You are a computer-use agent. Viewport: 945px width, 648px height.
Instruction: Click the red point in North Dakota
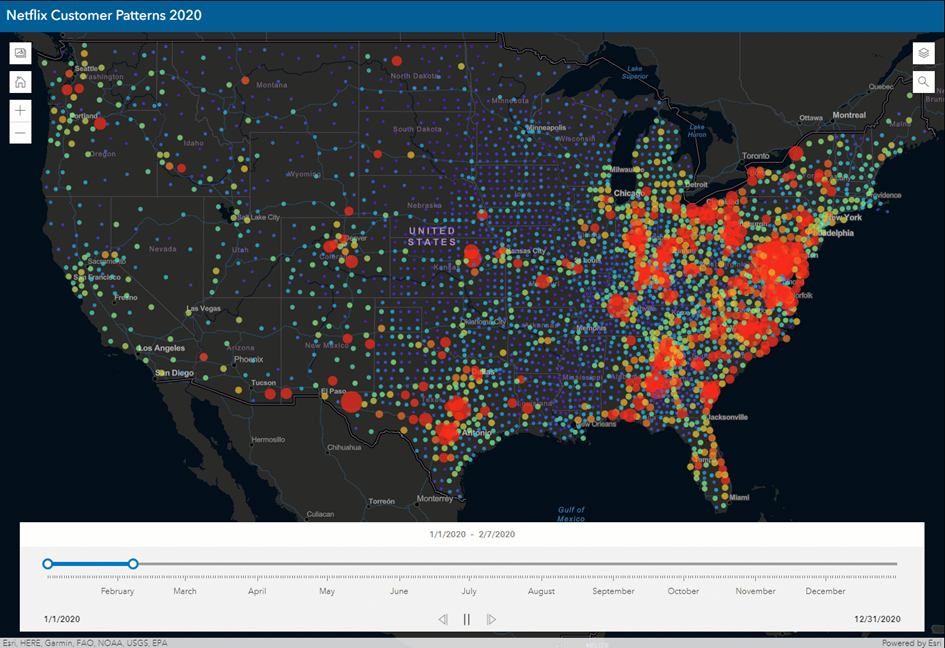[x=397, y=61]
